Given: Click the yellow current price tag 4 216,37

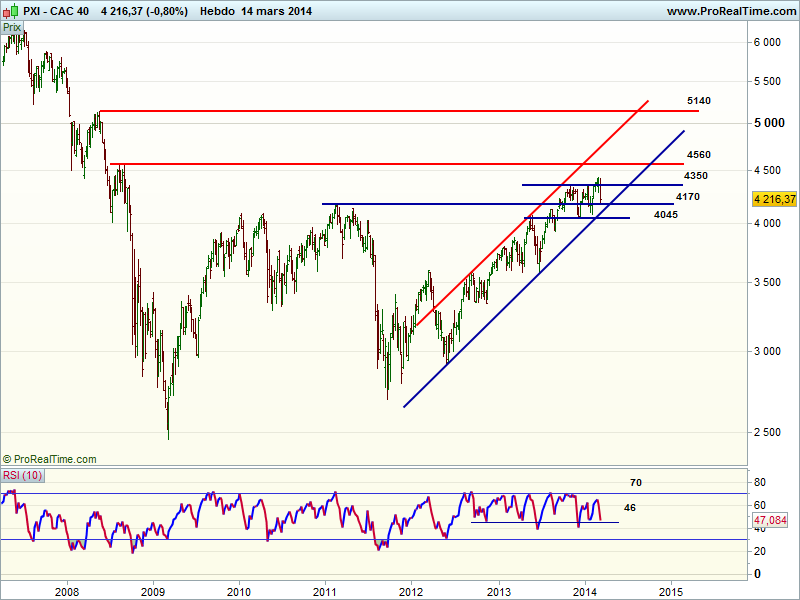Looking at the screenshot, I should (x=774, y=199).
